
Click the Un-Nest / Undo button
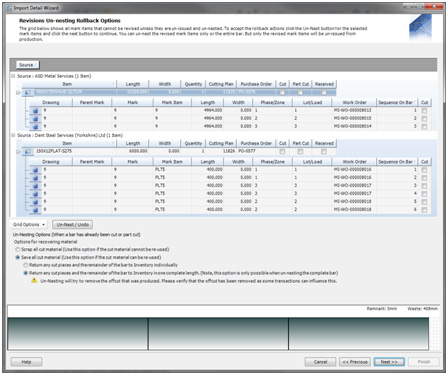[73, 224]
